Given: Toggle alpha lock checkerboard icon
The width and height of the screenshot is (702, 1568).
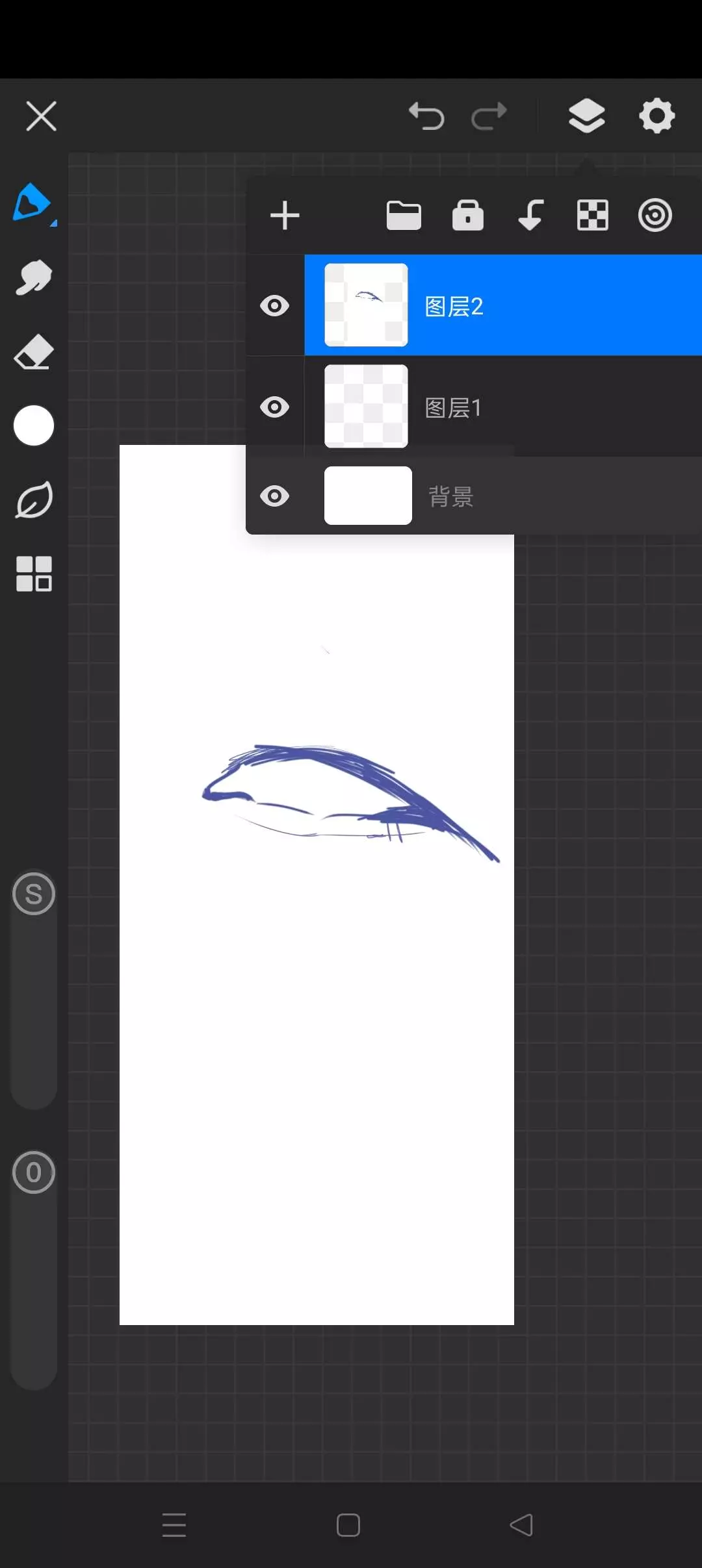Looking at the screenshot, I should click(x=593, y=216).
